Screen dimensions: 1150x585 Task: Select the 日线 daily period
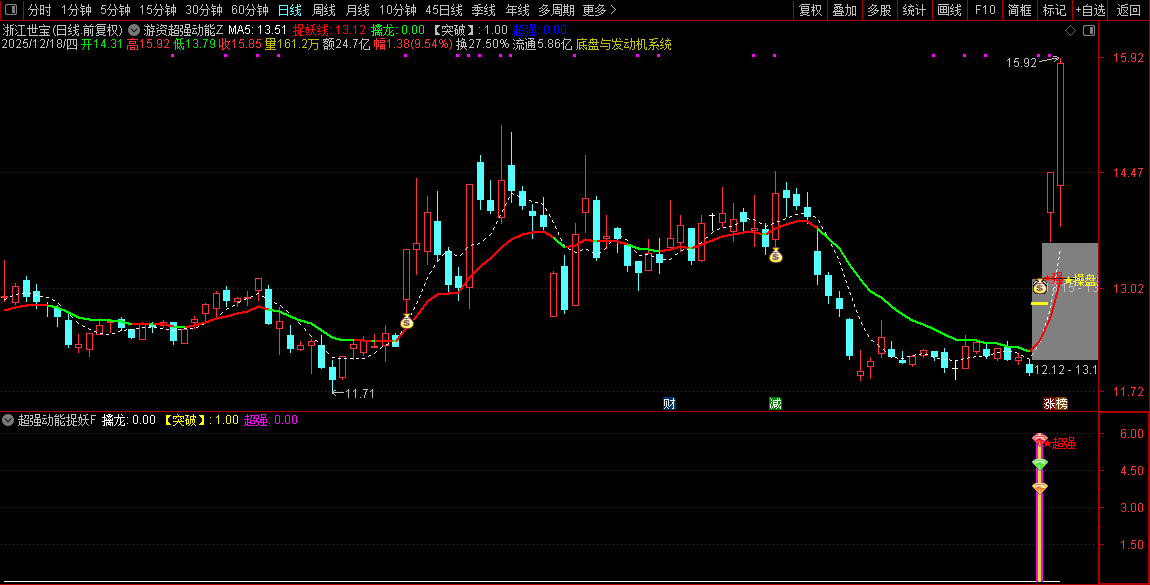[x=290, y=10]
